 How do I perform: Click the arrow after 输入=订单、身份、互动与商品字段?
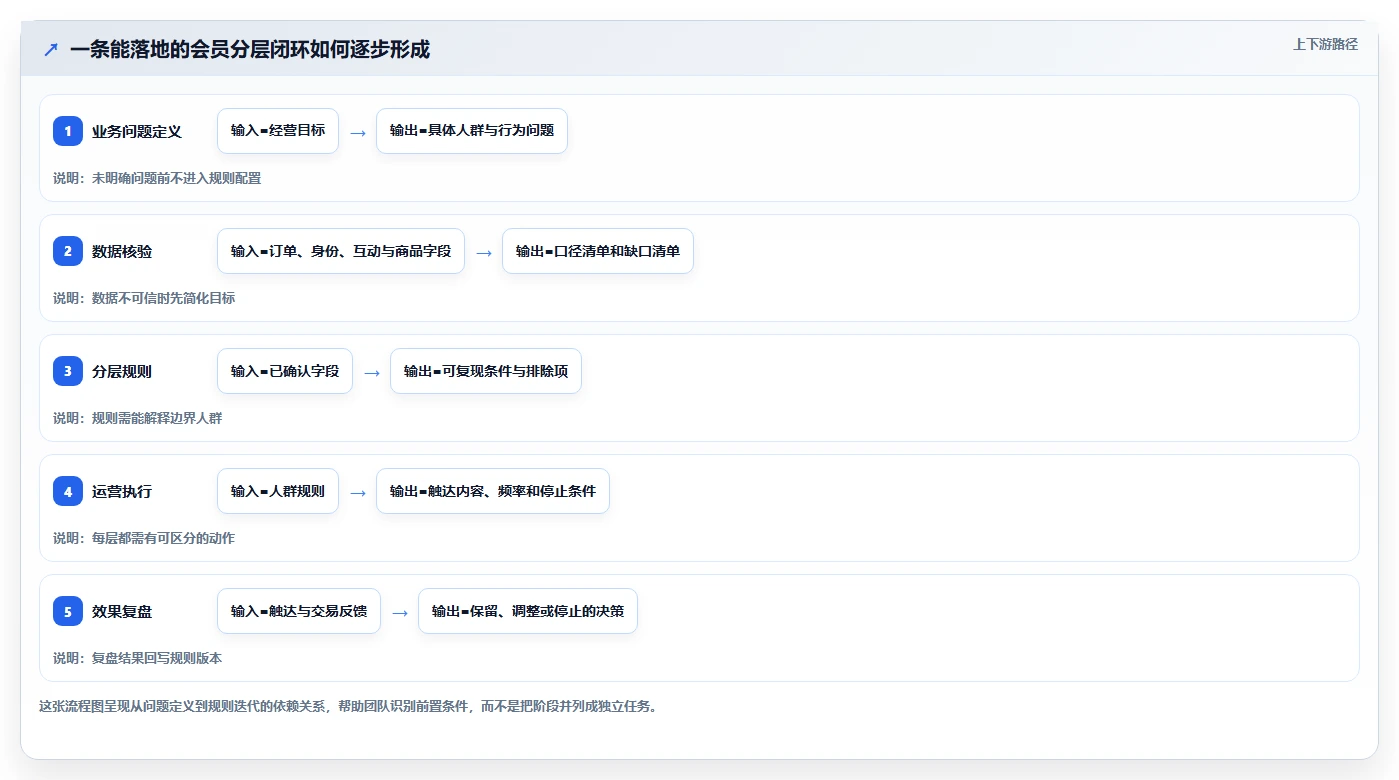point(484,252)
